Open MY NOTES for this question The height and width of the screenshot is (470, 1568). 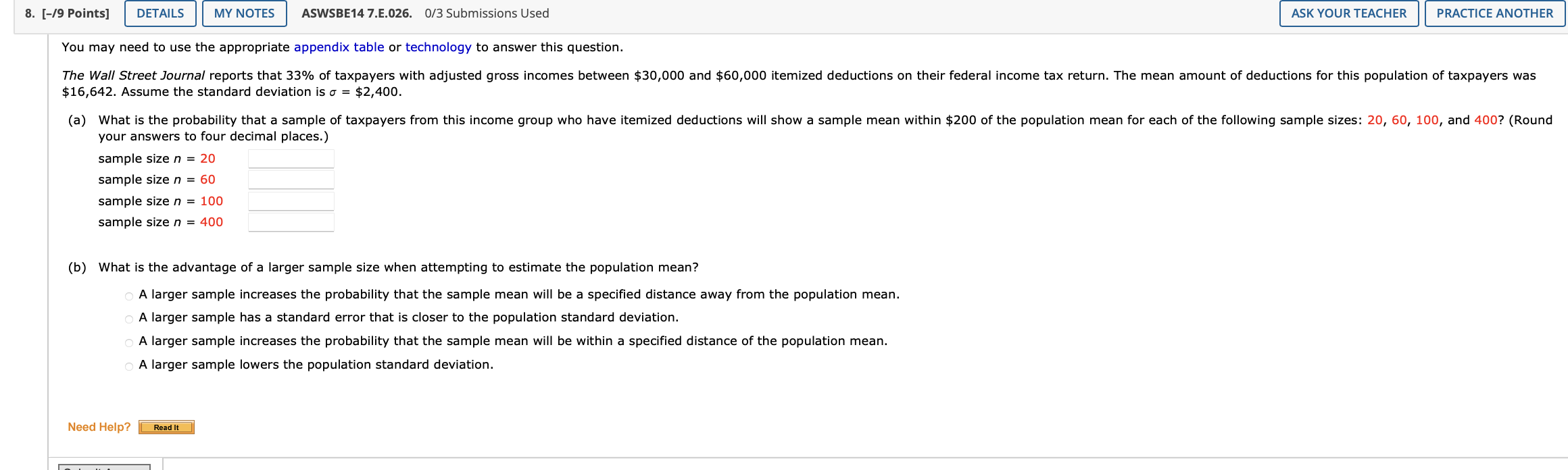244,13
